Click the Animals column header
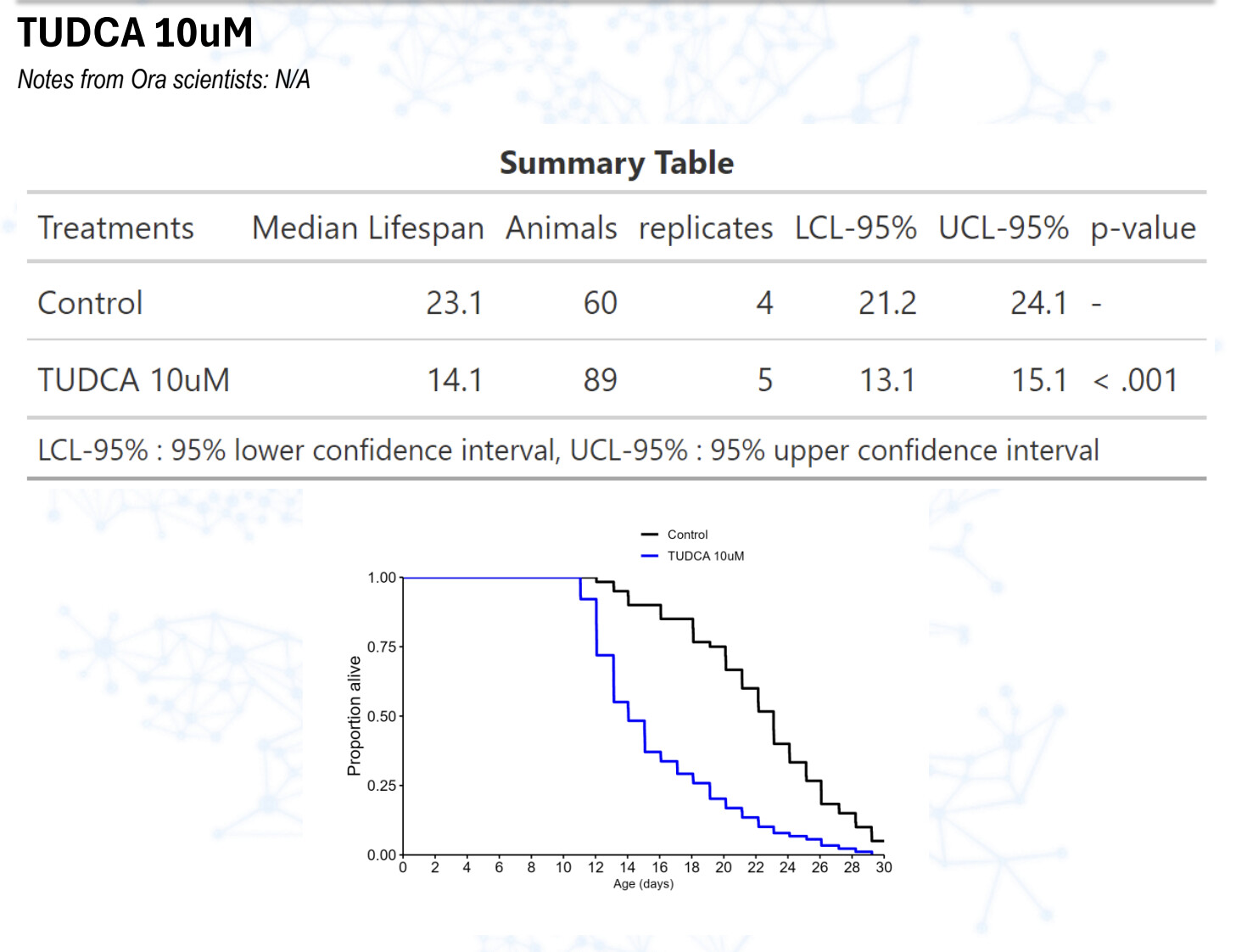 [x=561, y=228]
